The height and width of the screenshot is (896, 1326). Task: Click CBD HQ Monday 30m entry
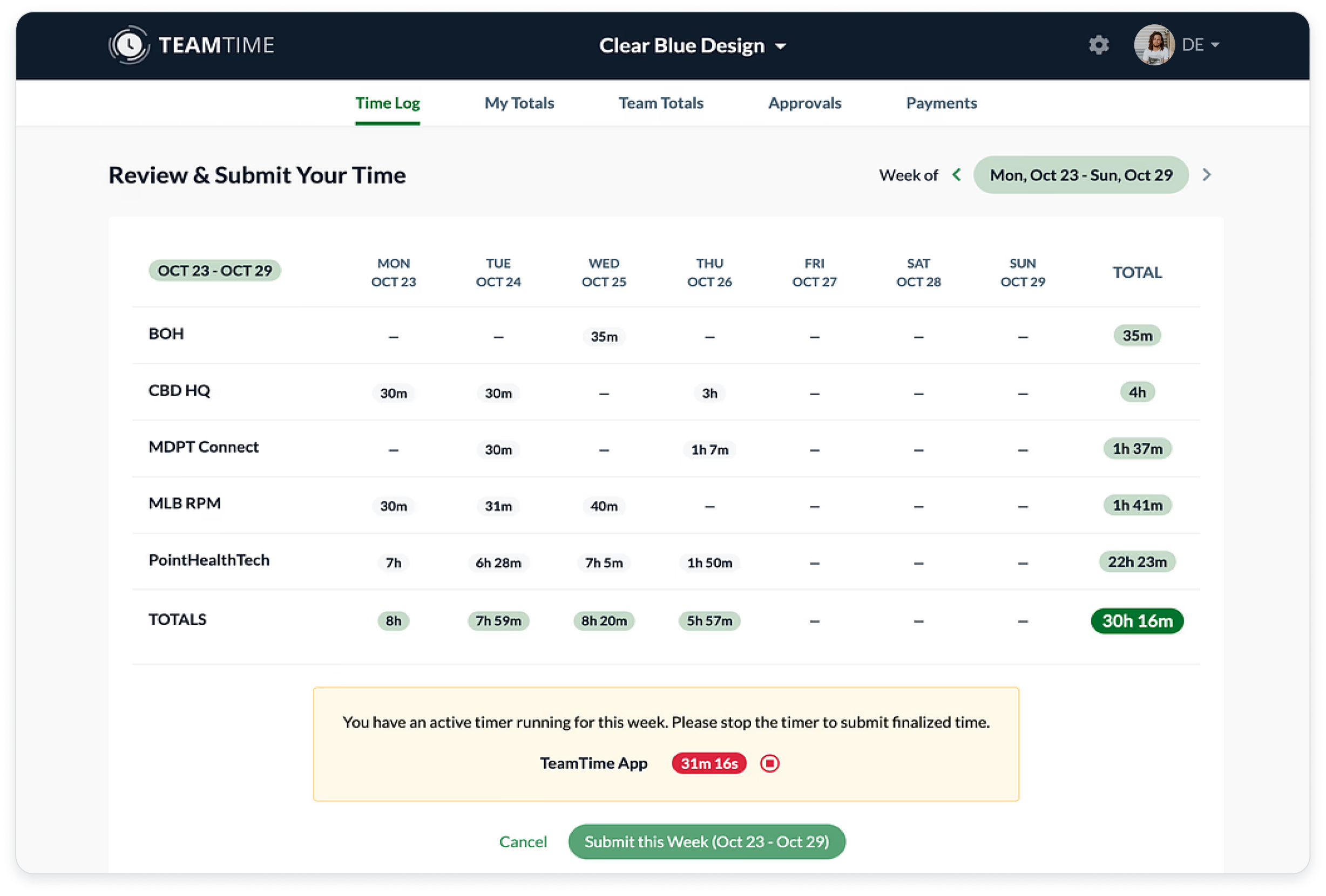click(394, 393)
